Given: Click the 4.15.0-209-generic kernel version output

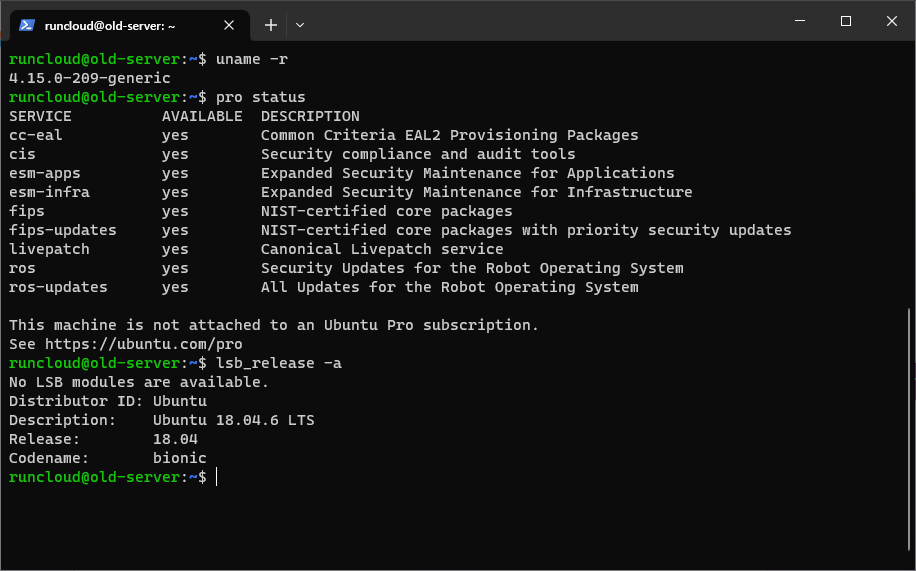Looking at the screenshot, I should 90,78.
